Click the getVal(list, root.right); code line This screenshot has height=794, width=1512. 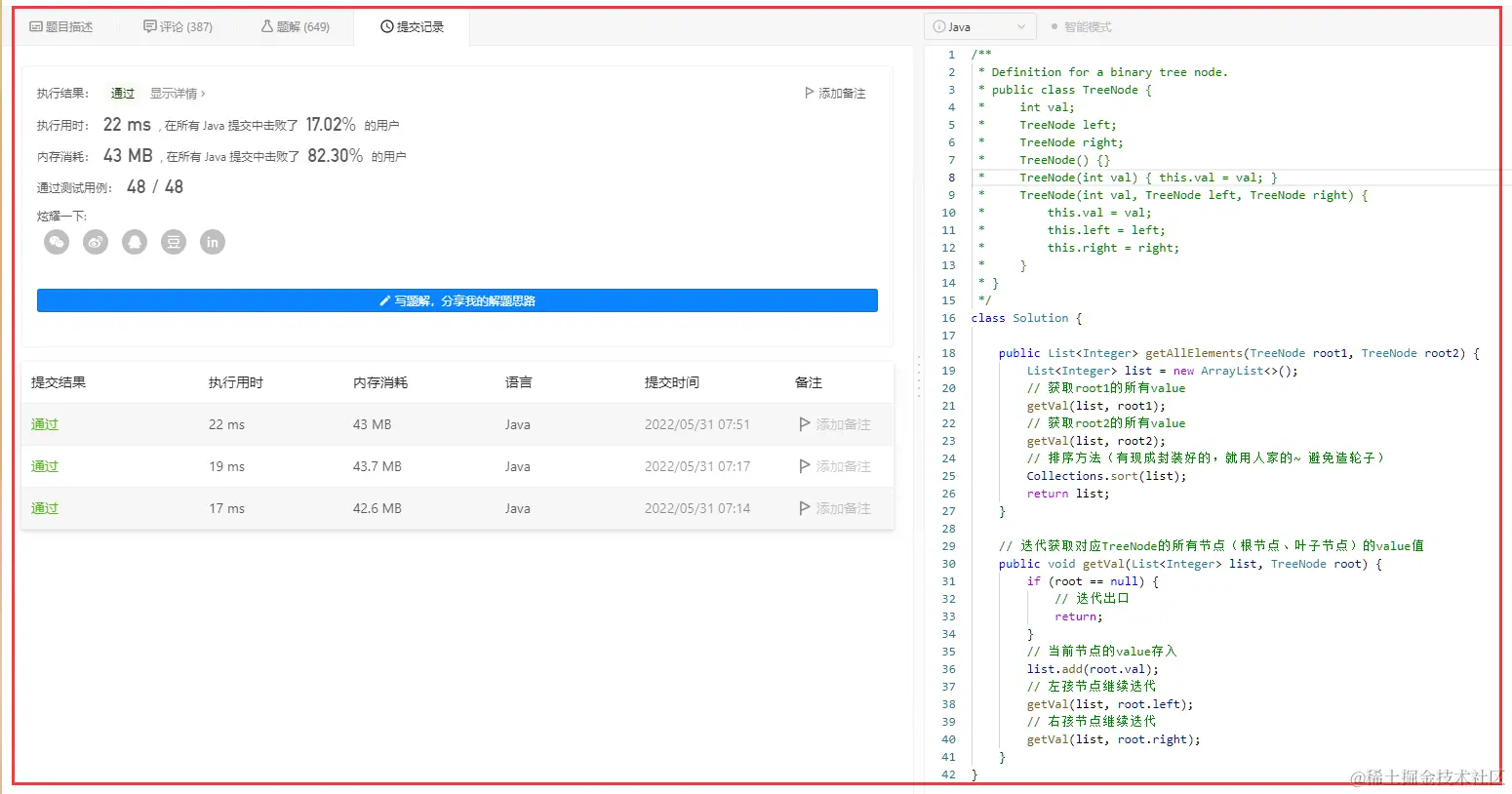pos(1113,739)
